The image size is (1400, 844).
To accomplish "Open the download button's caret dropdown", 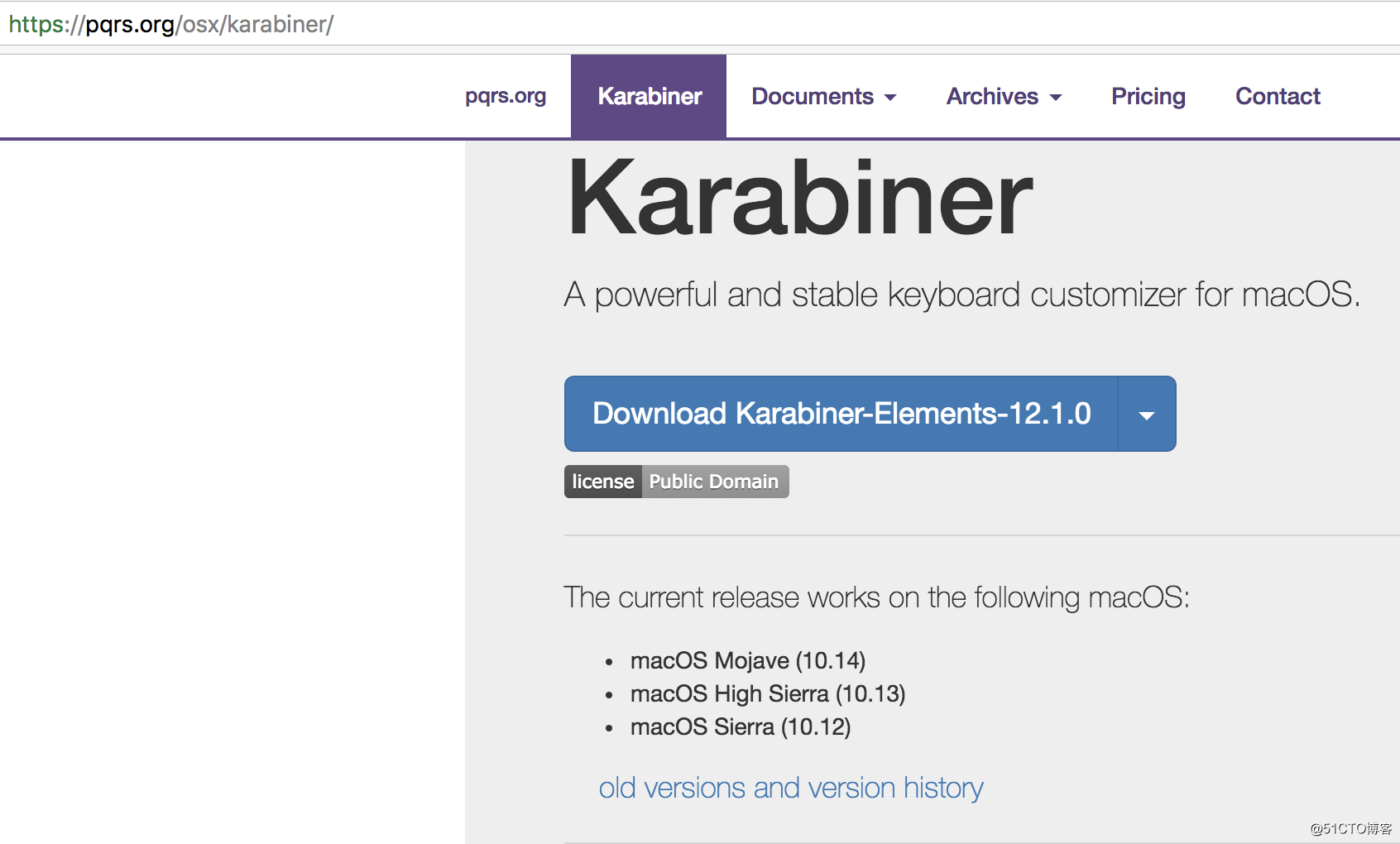I will pyautogui.click(x=1147, y=414).
